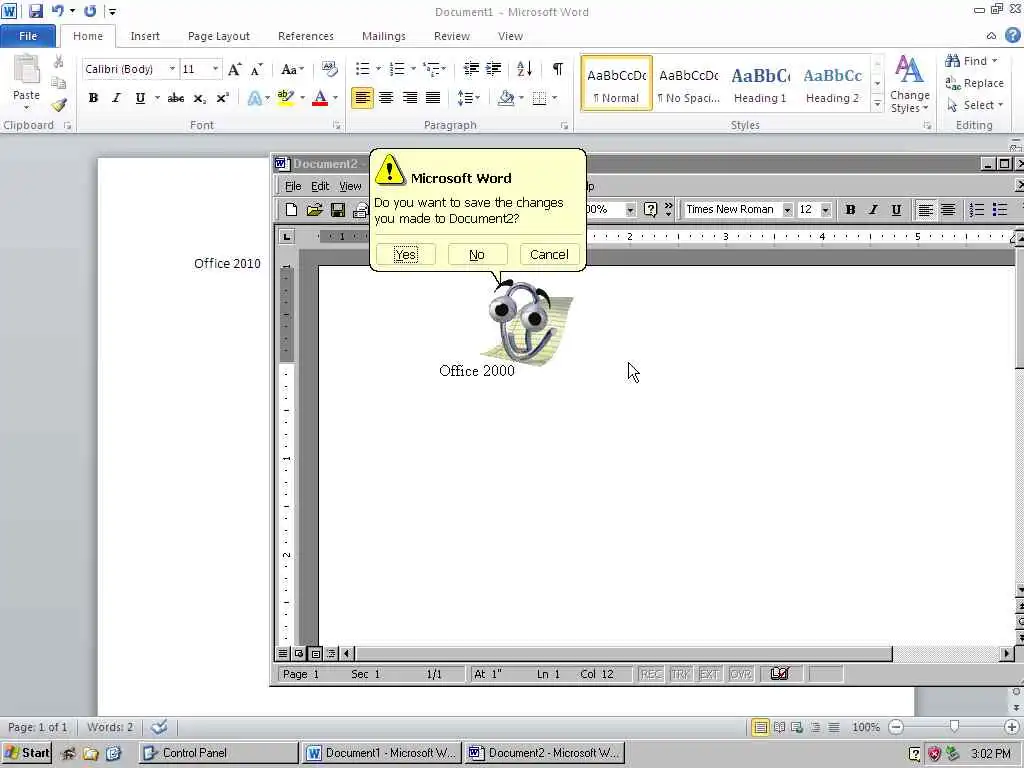Toggle Italic in the Word 2010 ribbon
Screen dimensions: 1024x768
pos(116,98)
